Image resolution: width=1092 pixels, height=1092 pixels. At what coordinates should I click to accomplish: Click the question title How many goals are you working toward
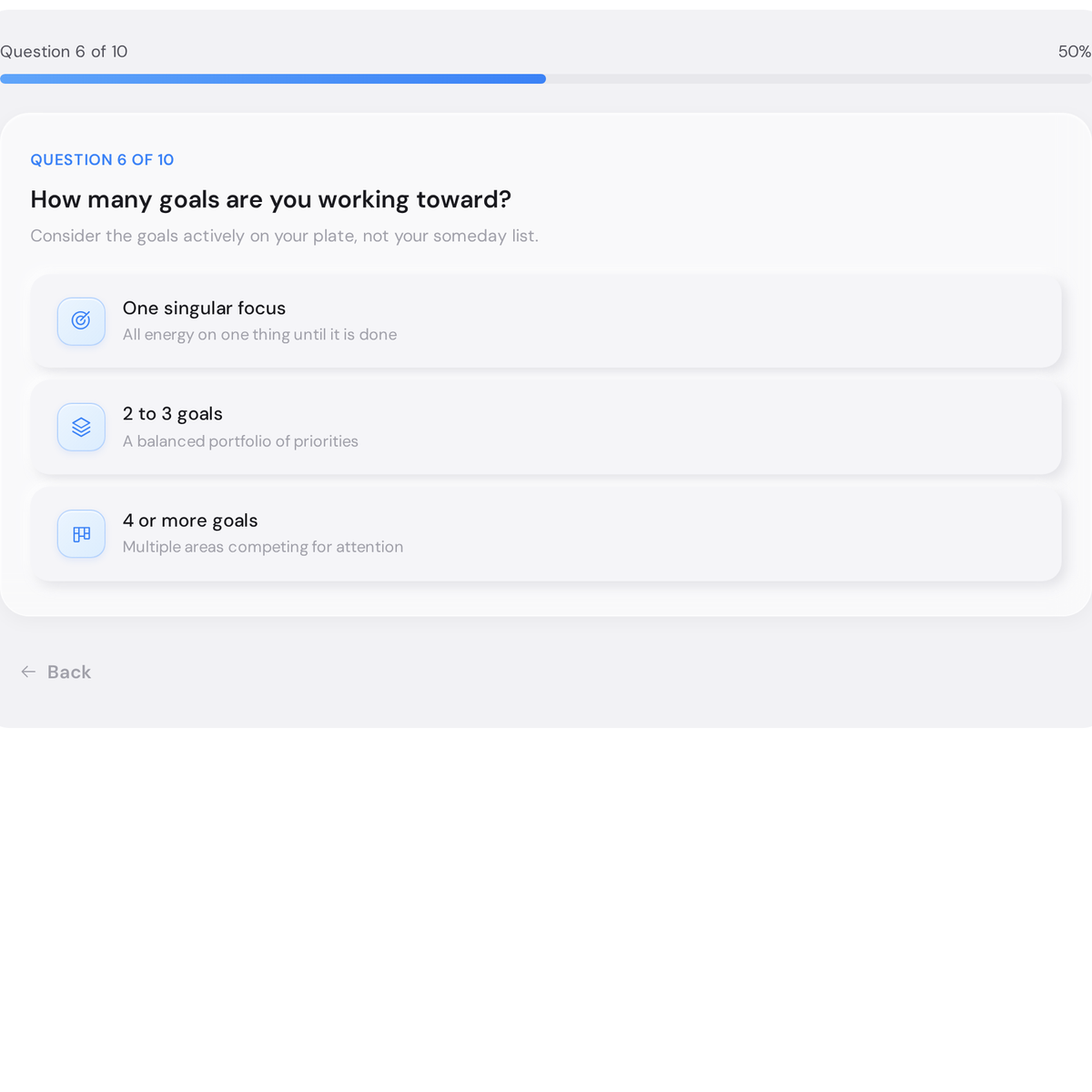[270, 199]
